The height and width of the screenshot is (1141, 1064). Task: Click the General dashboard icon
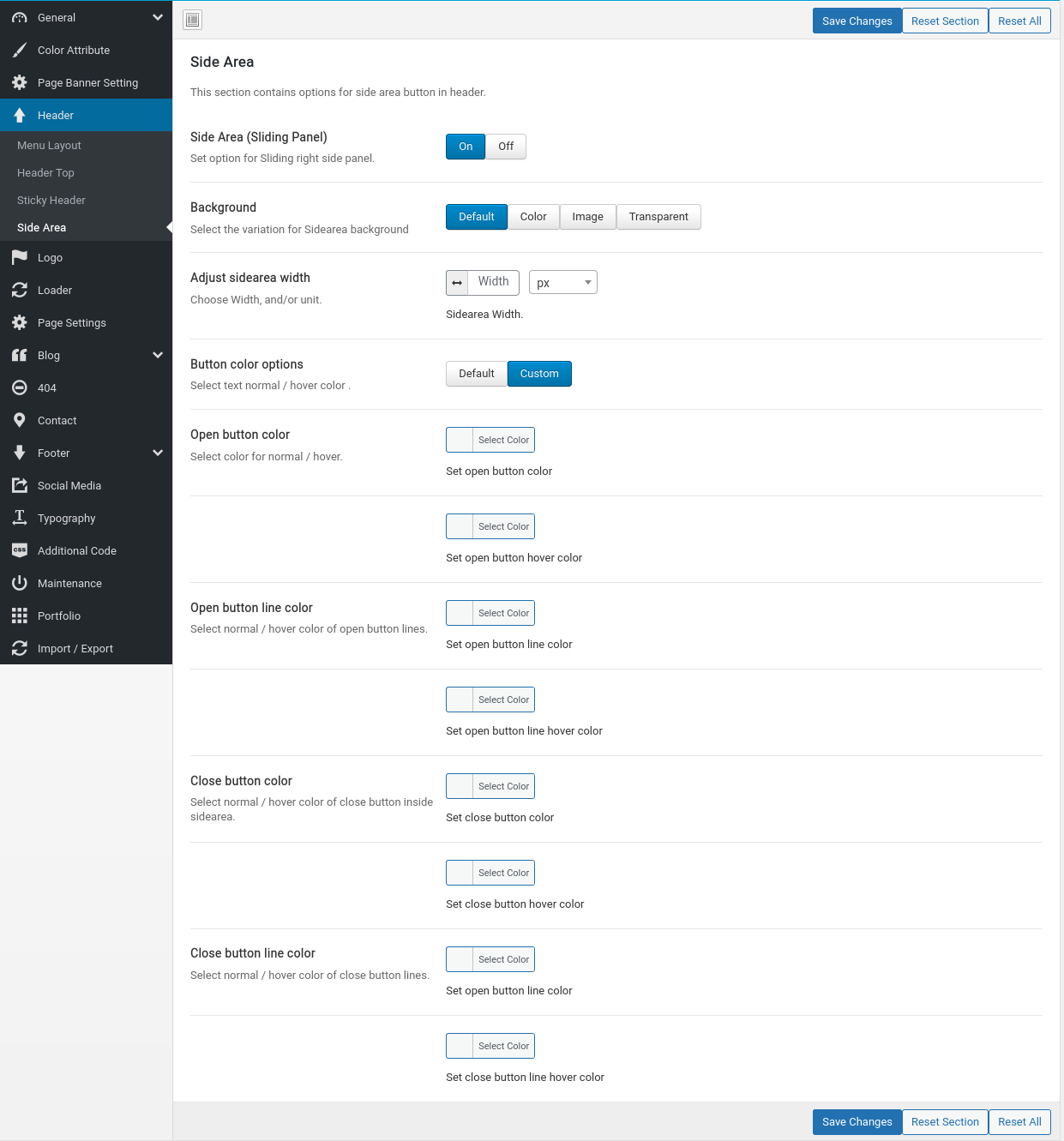click(x=20, y=17)
